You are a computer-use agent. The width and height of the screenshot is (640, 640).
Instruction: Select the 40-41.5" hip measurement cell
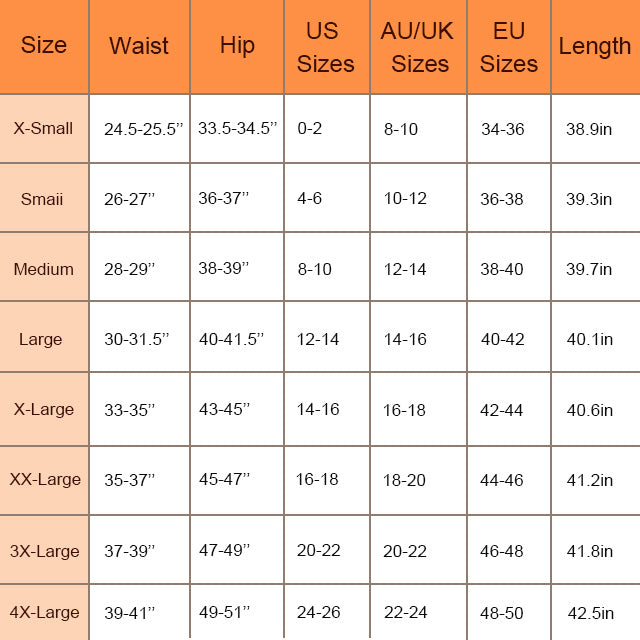pyautogui.click(x=231, y=339)
